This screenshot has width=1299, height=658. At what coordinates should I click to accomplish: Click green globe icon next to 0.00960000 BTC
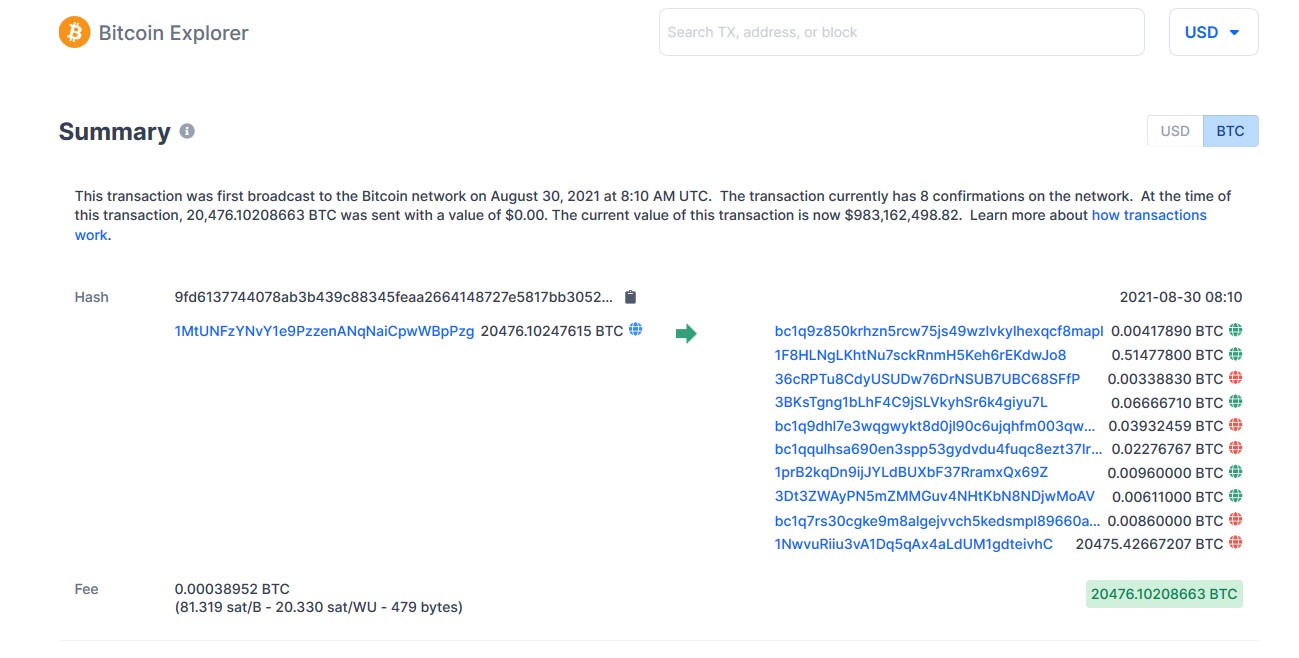coord(1235,472)
